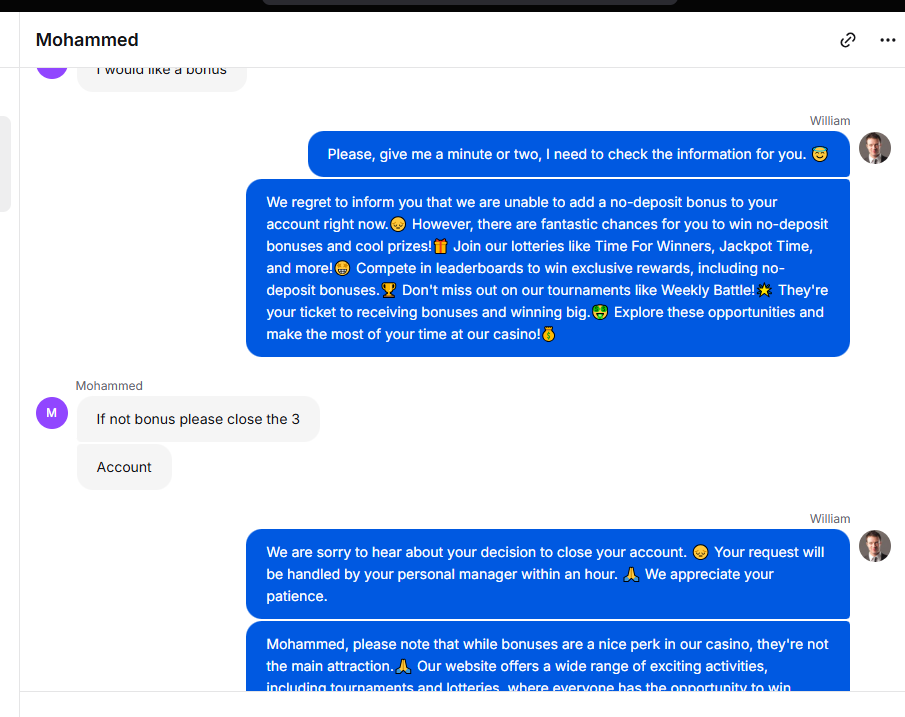Click the money bag emoji ending the casino message

(x=549, y=334)
